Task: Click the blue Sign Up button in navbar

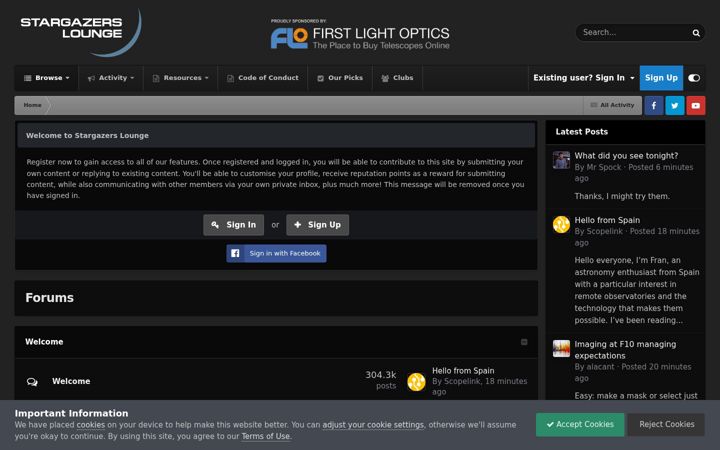Action: (x=661, y=78)
